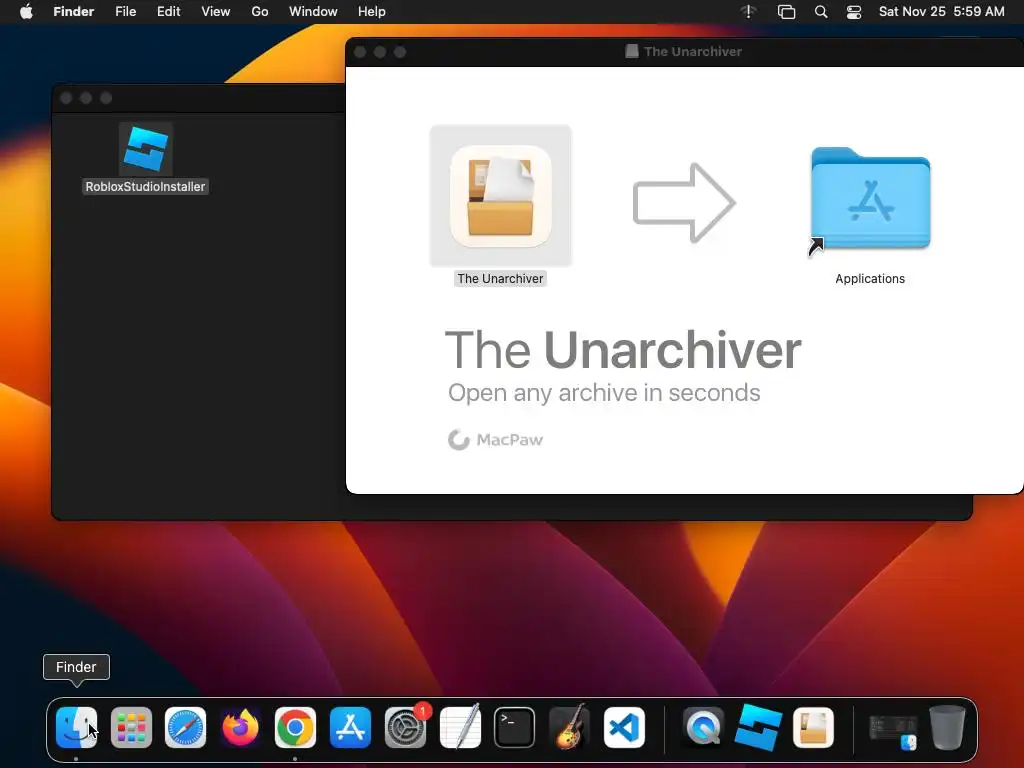This screenshot has height=768, width=1024.
Task: Open QuickTime Player in the Dock
Action: (x=703, y=728)
